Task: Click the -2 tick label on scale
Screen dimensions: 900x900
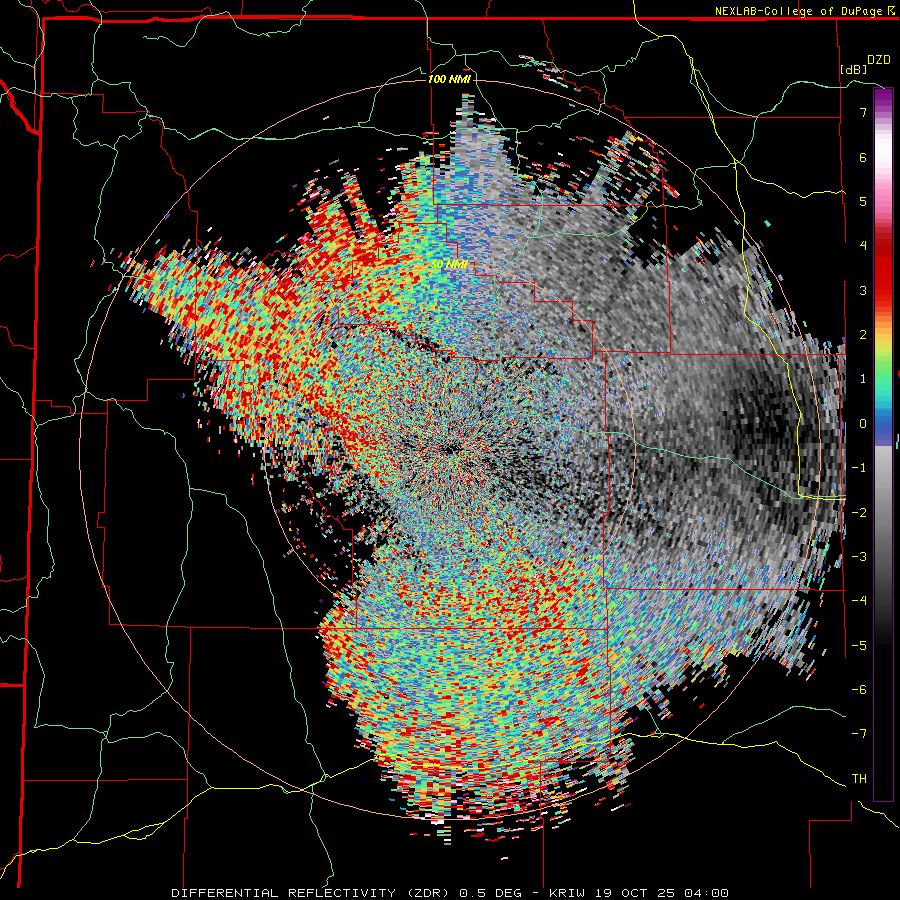Action: click(x=859, y=513)
